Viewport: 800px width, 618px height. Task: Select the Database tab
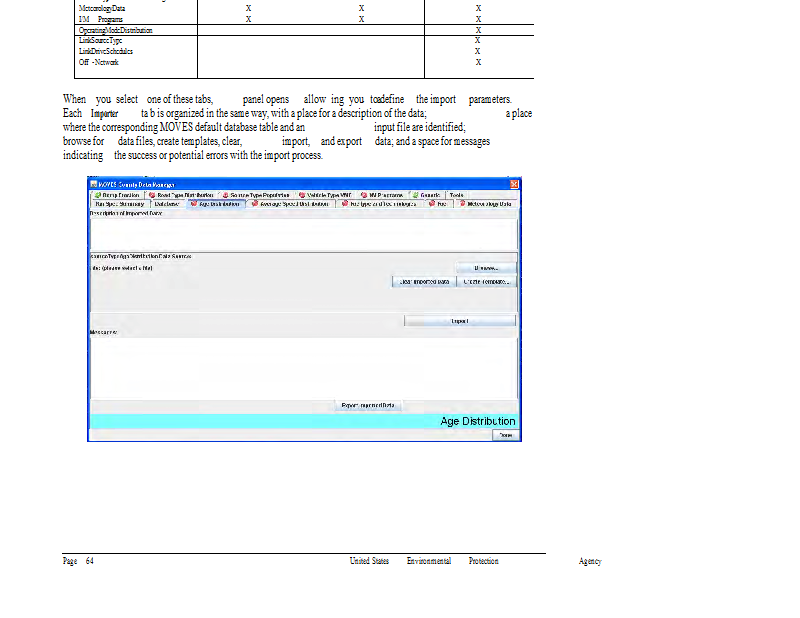click(167, 203)
